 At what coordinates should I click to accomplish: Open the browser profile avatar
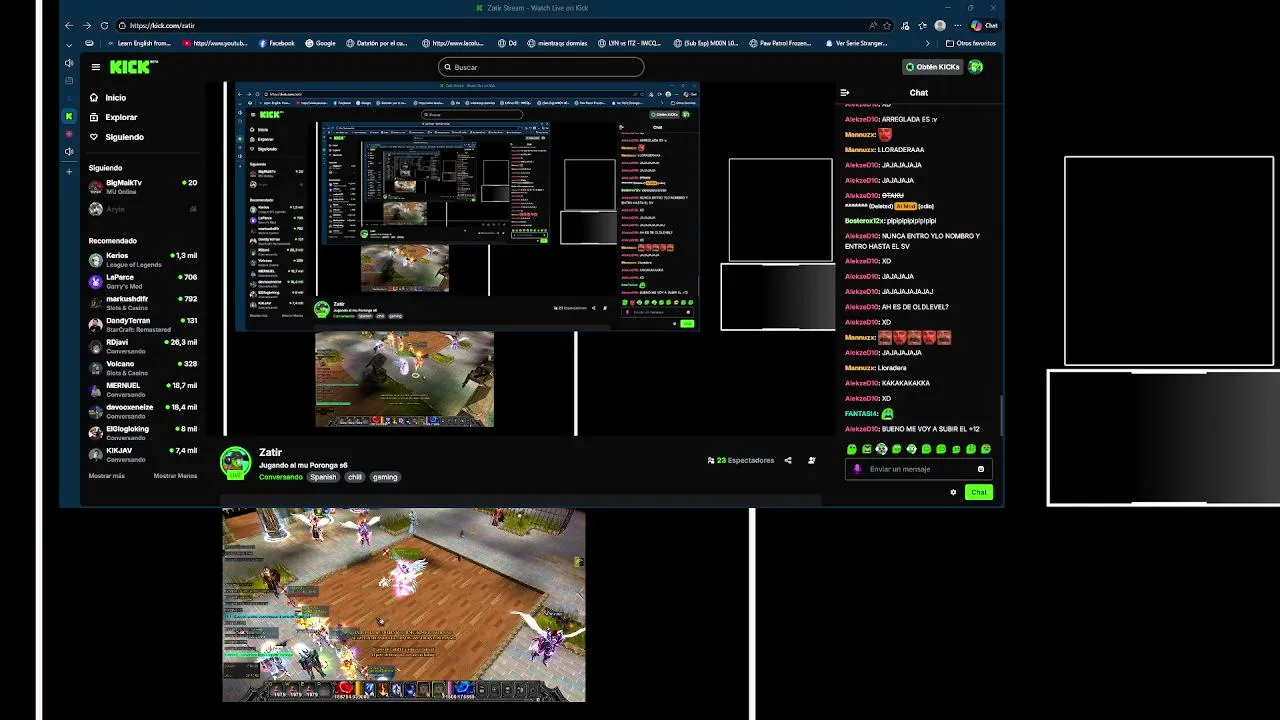(940, 25)
